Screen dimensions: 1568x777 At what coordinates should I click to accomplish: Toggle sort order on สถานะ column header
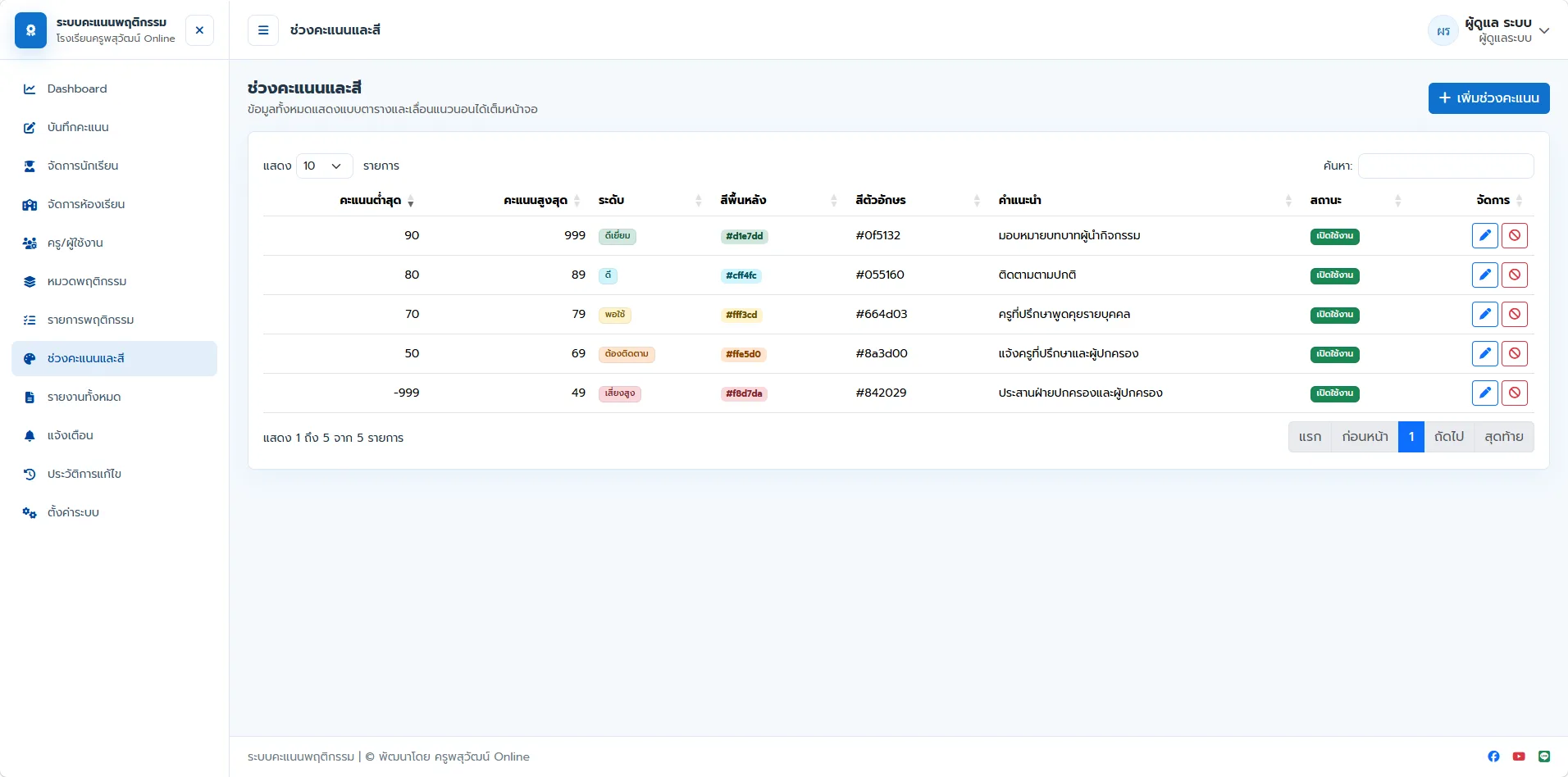(x=1355, y=200)
